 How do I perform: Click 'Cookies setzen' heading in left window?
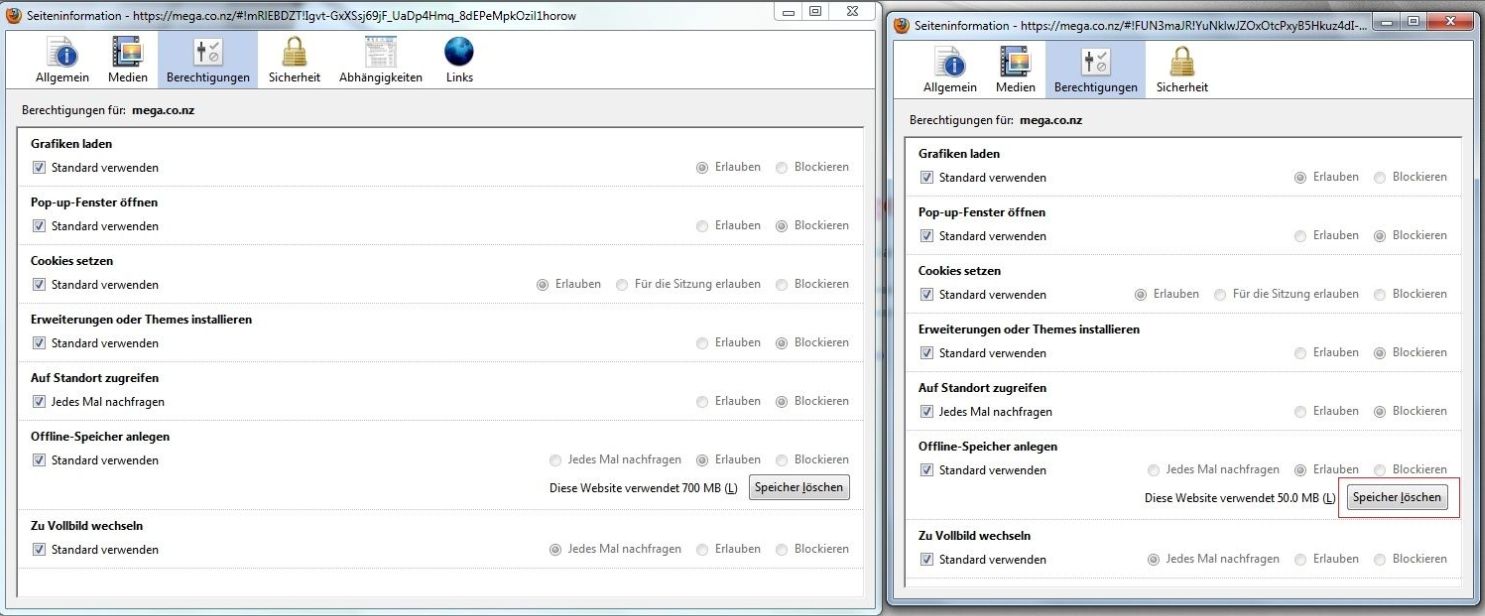(x=72, y=261)
